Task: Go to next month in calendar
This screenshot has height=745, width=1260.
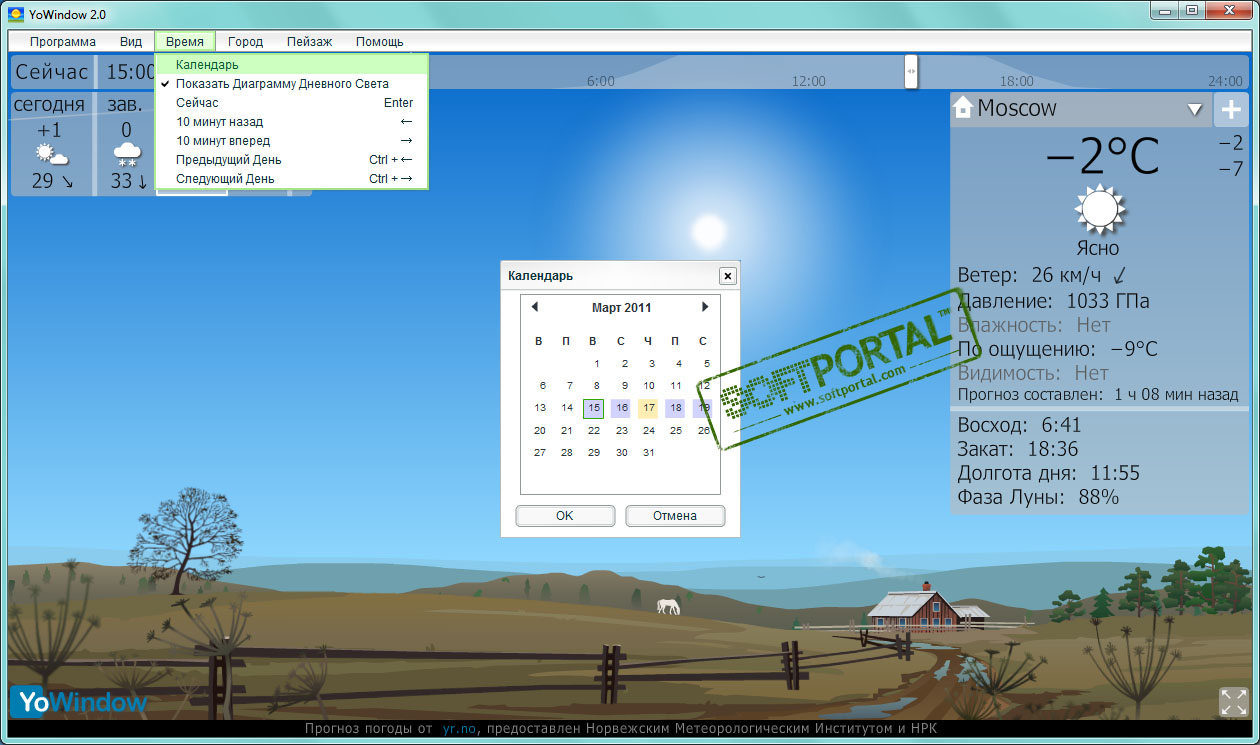Action: [x=705, y=307]
